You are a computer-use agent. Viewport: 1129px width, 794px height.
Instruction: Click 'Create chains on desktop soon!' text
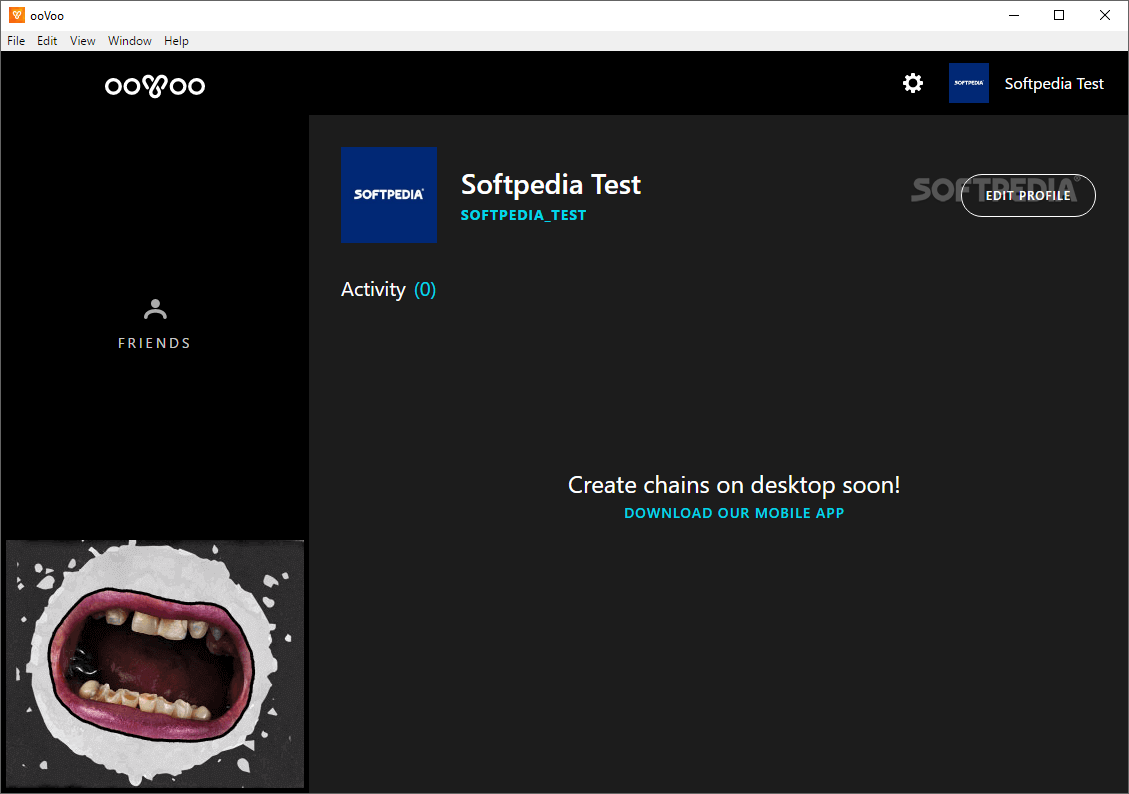click(734, 485)
